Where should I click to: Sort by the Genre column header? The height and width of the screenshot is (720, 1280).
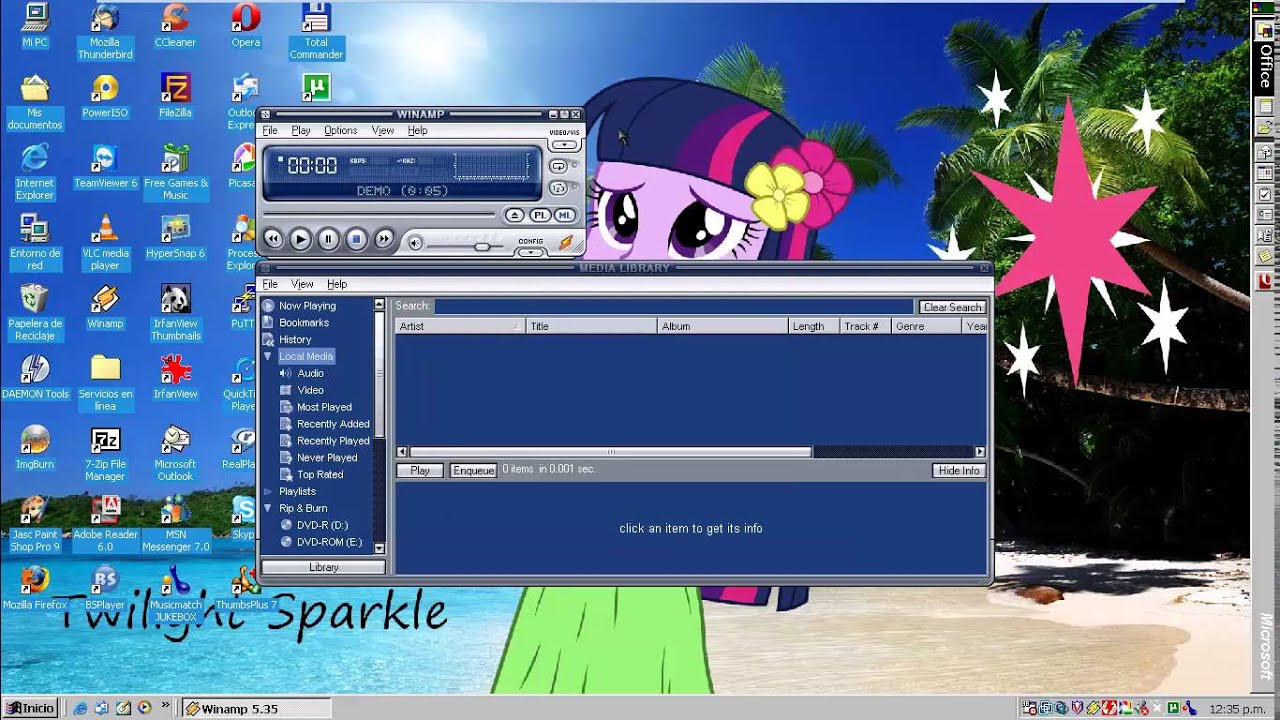point(927,326)
